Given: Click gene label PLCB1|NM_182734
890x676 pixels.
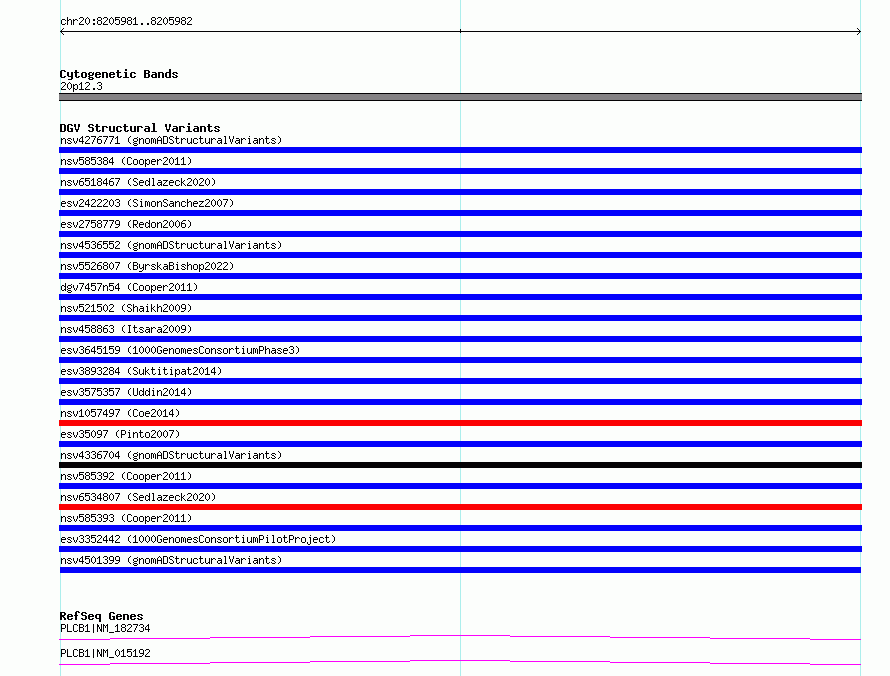Looking at the screenshot, I should (x=105, y=628).
